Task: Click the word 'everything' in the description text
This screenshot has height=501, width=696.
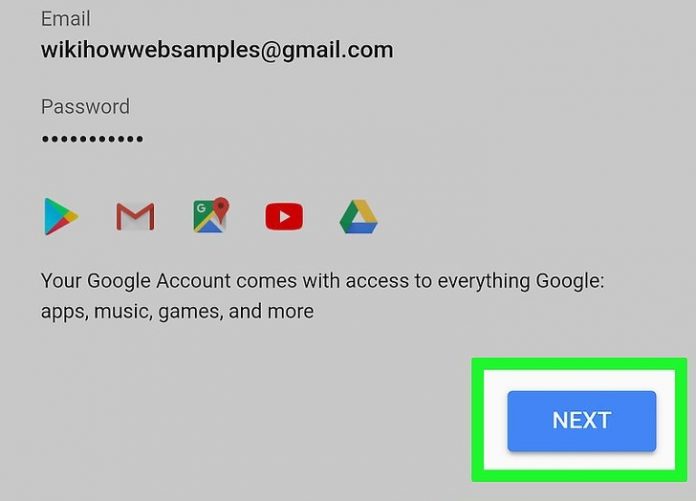Action: point(484,282)
